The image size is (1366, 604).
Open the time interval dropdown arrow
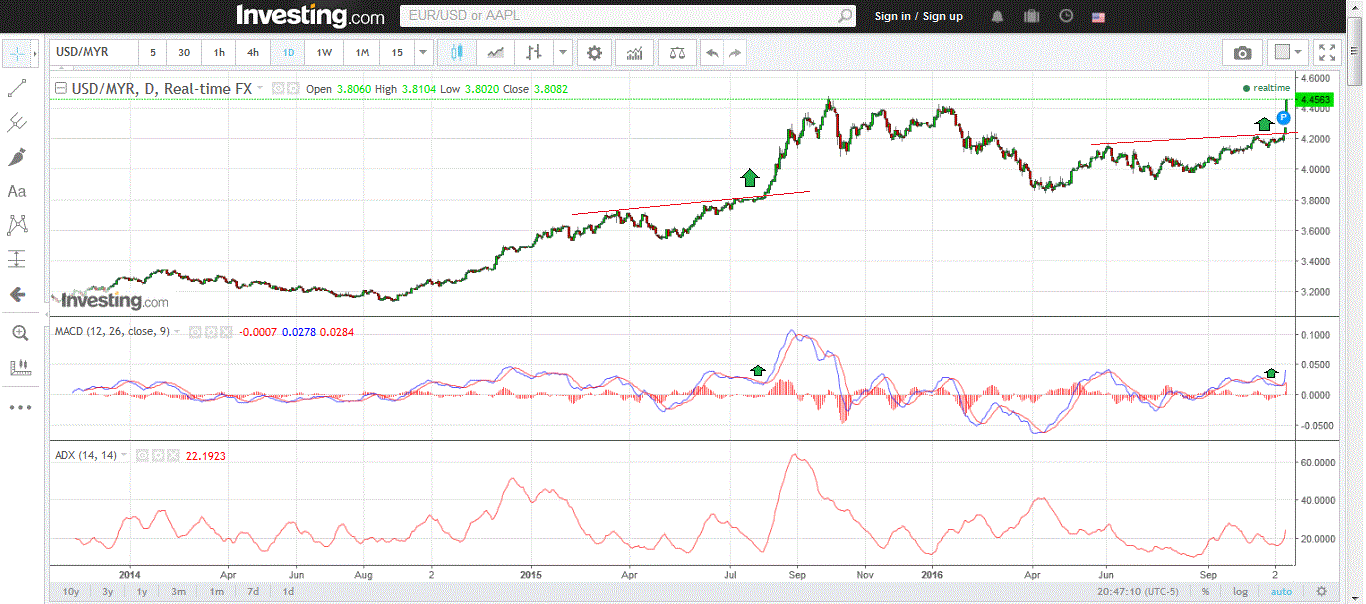[x=424, y=53]
